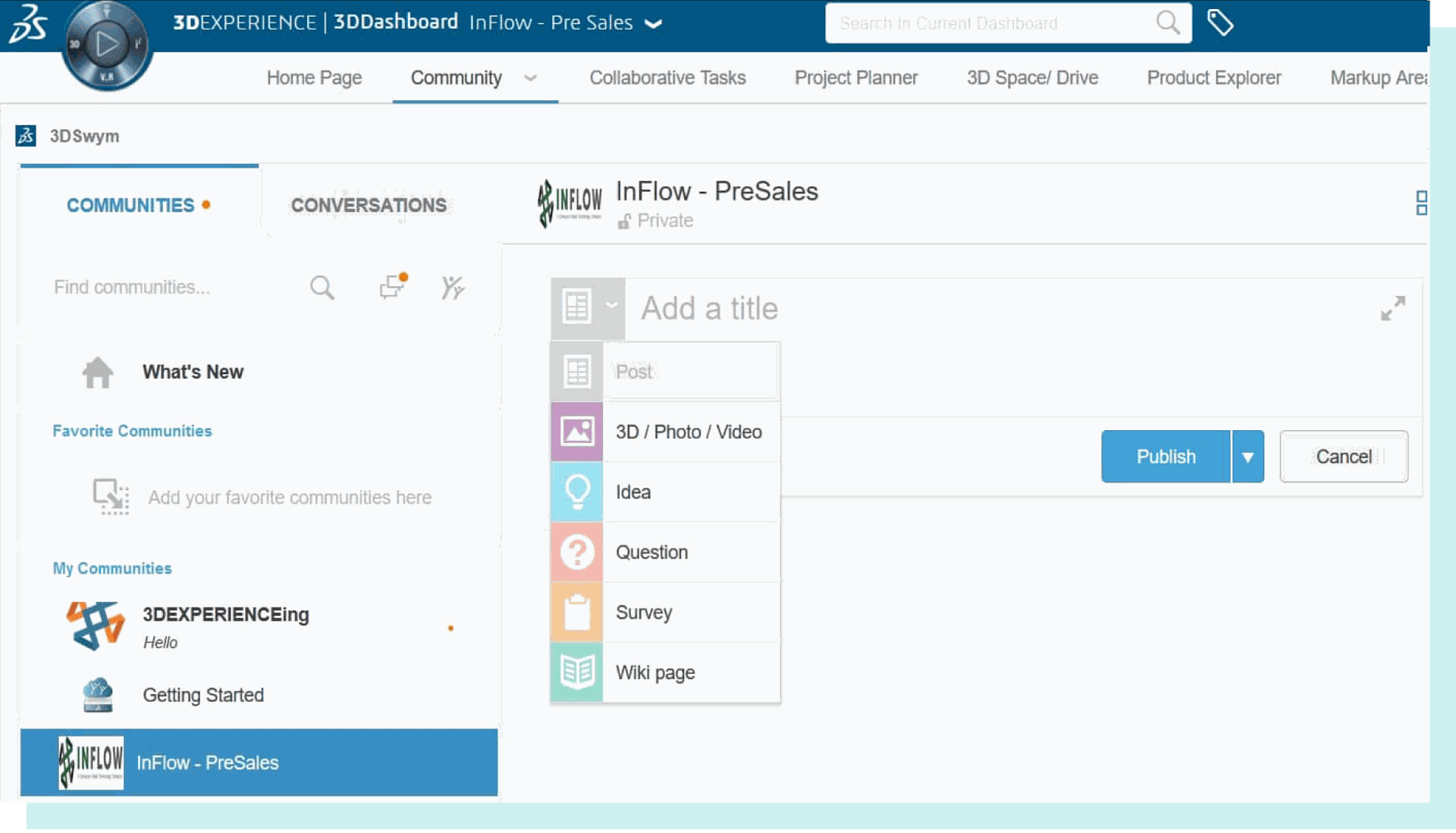This screenshot has height=833, width=1456.
Task: Select the Idea content type icon
Action: [577, 491]
